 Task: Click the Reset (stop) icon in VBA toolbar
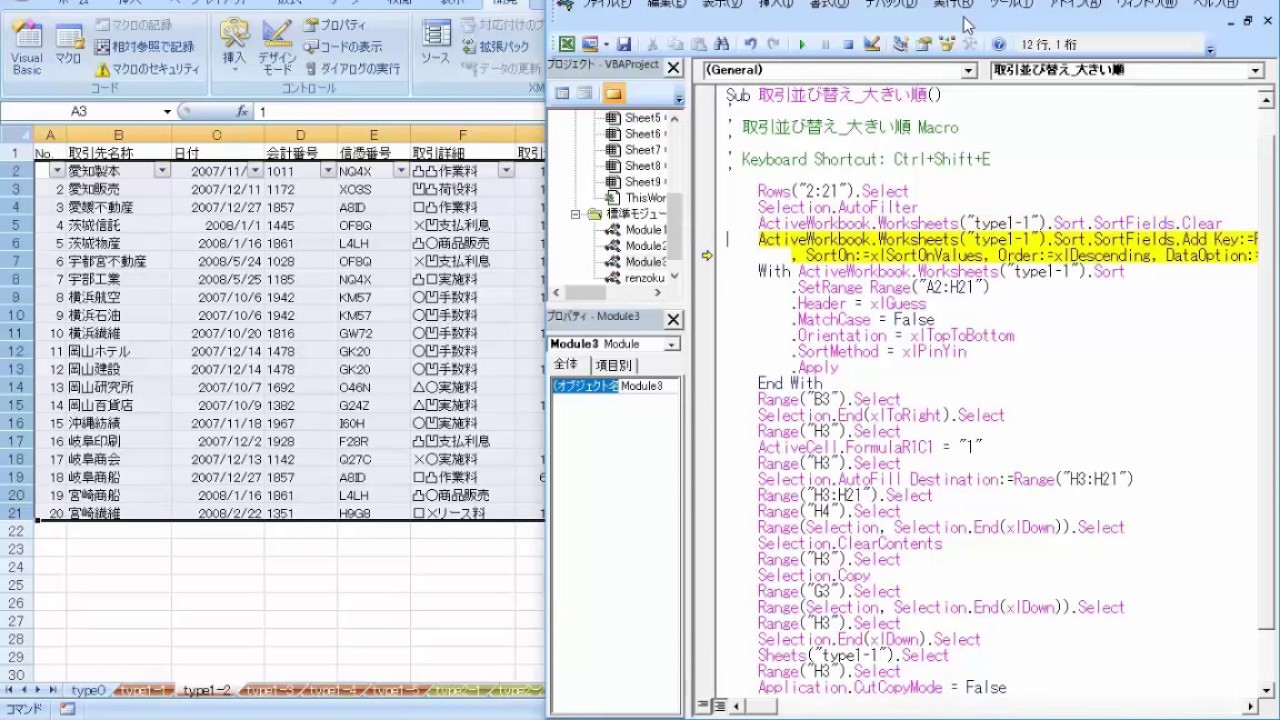848,44
